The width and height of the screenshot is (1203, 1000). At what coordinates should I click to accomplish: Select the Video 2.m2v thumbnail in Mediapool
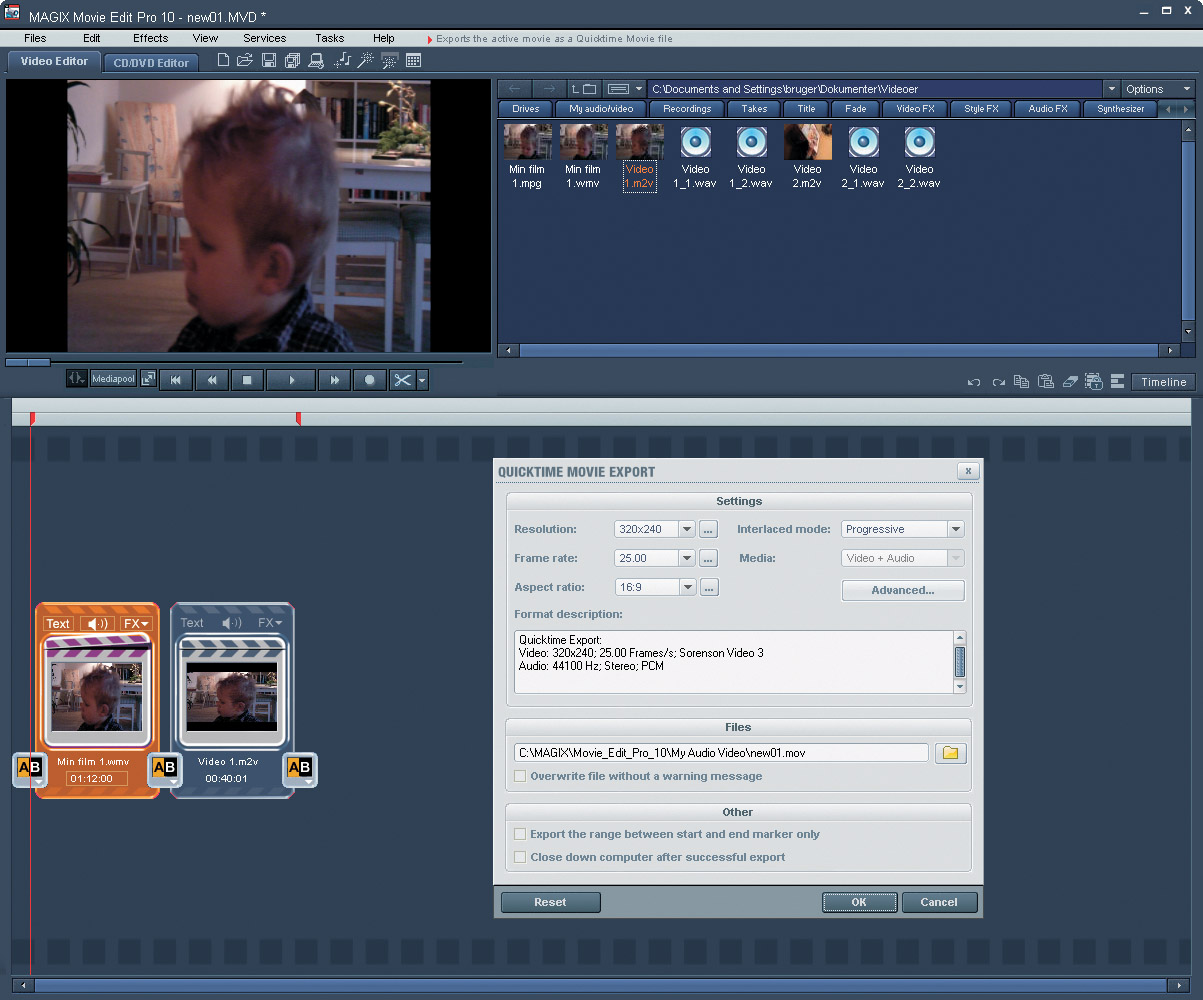pos(808,157)
